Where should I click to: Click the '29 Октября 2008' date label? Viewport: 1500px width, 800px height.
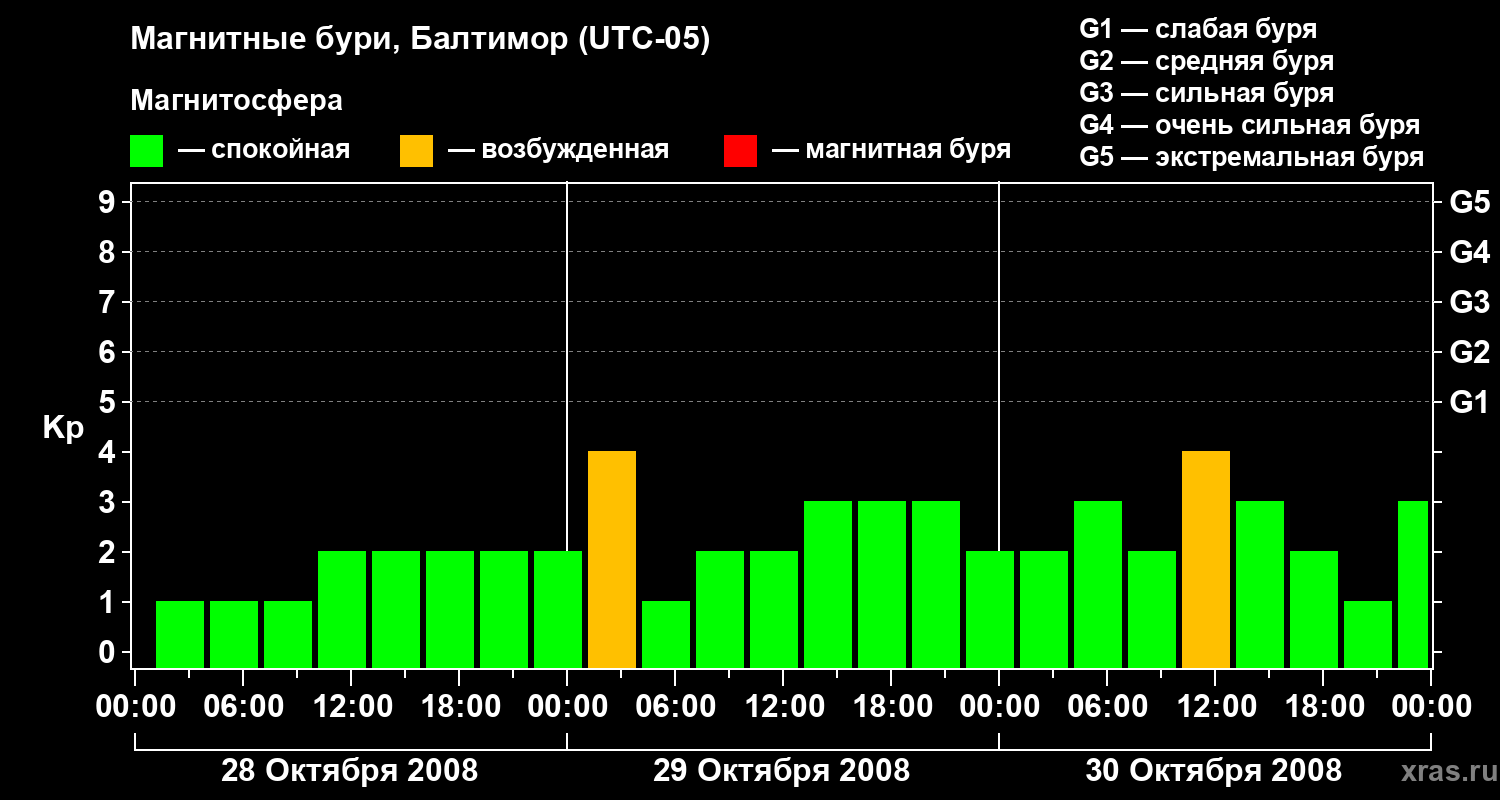coord(782,771)
